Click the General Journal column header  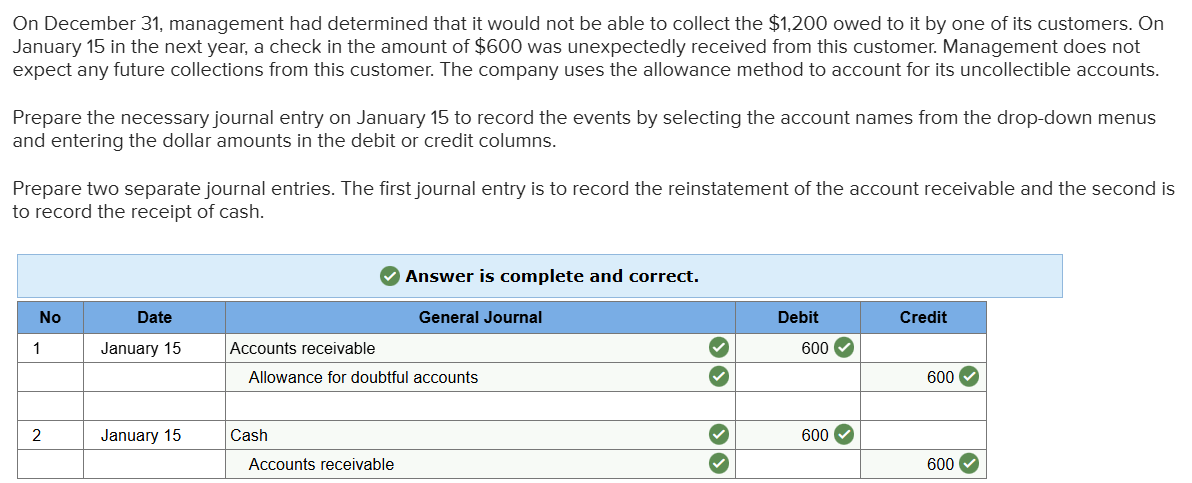coord(480,317)
